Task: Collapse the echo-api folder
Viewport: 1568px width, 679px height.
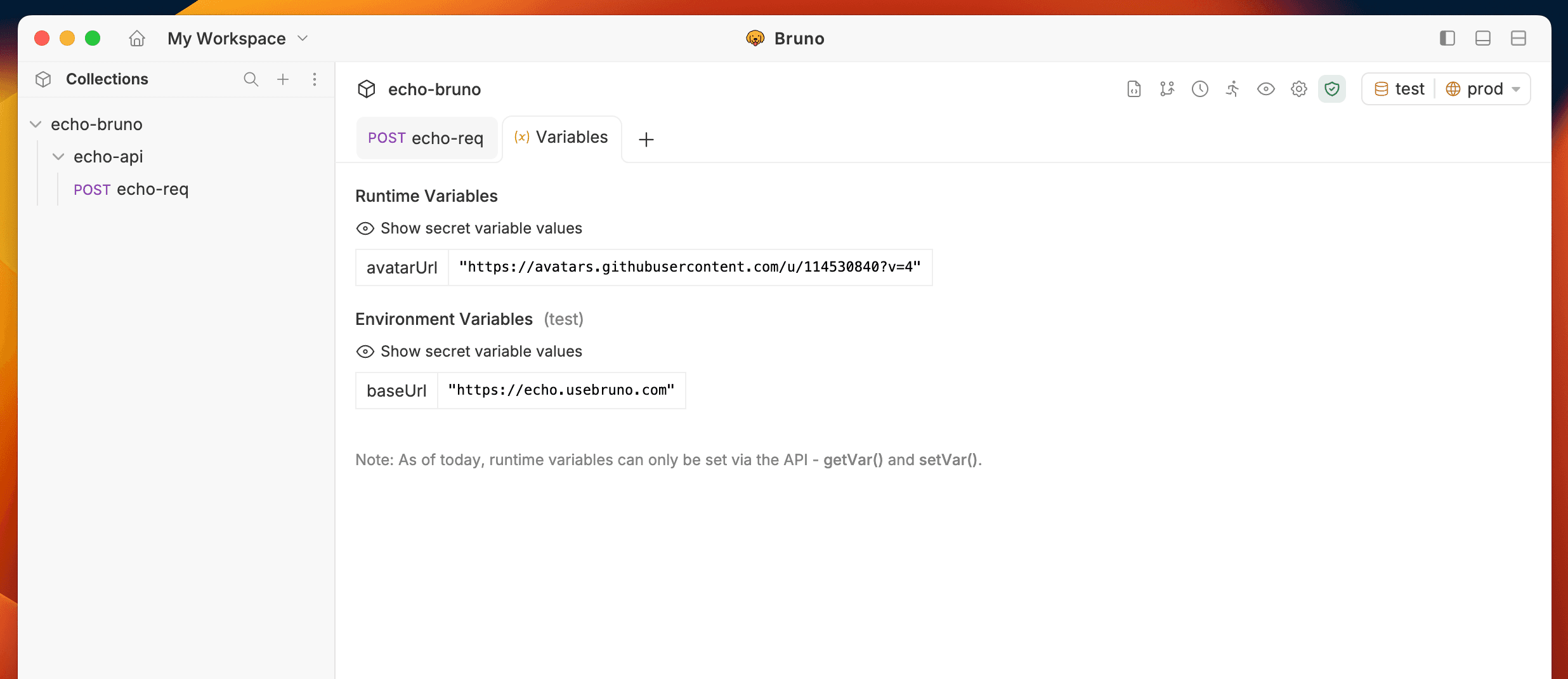Action: tap(58, 156)
